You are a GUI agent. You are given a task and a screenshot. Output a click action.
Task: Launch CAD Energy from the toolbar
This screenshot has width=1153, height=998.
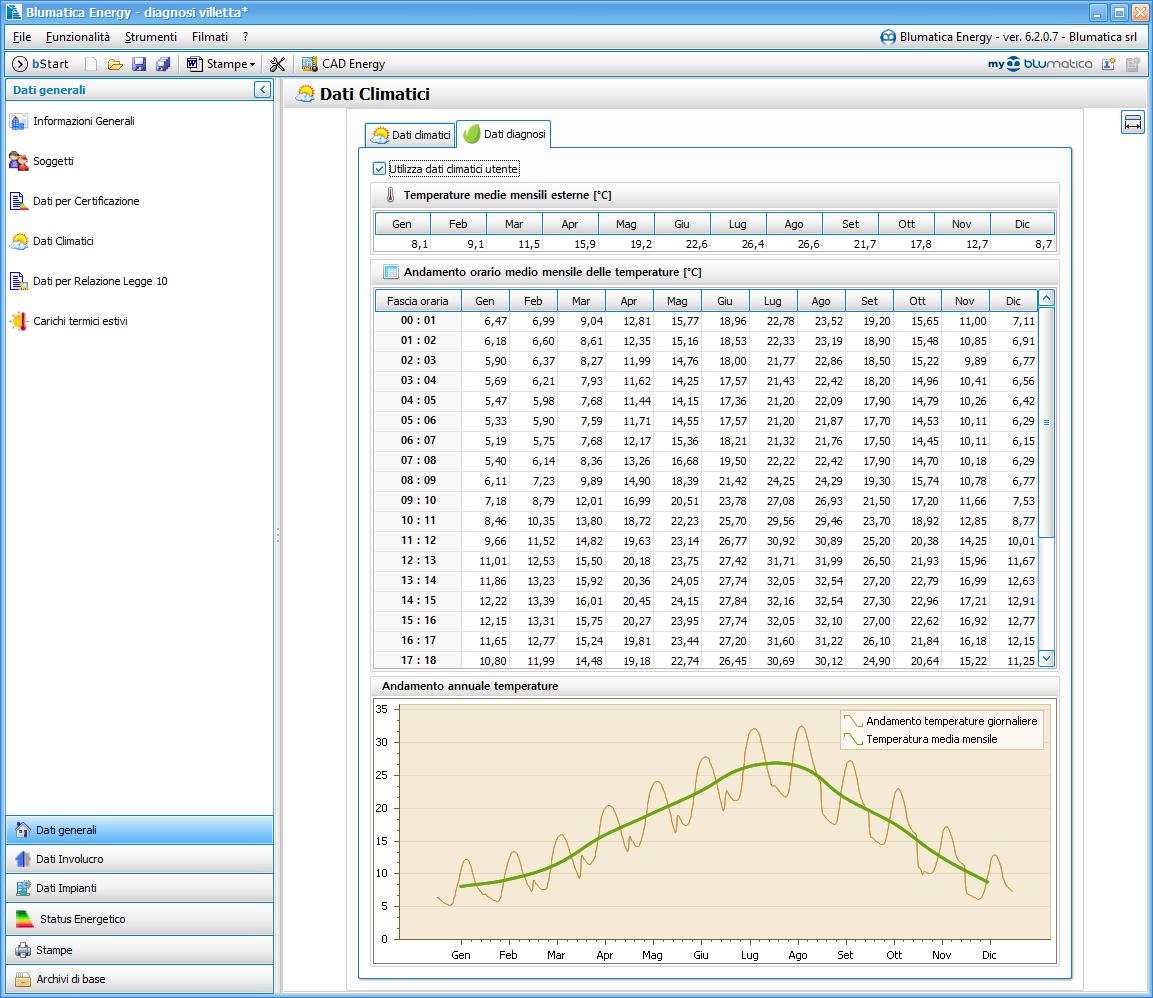click(x=343, y=64)
